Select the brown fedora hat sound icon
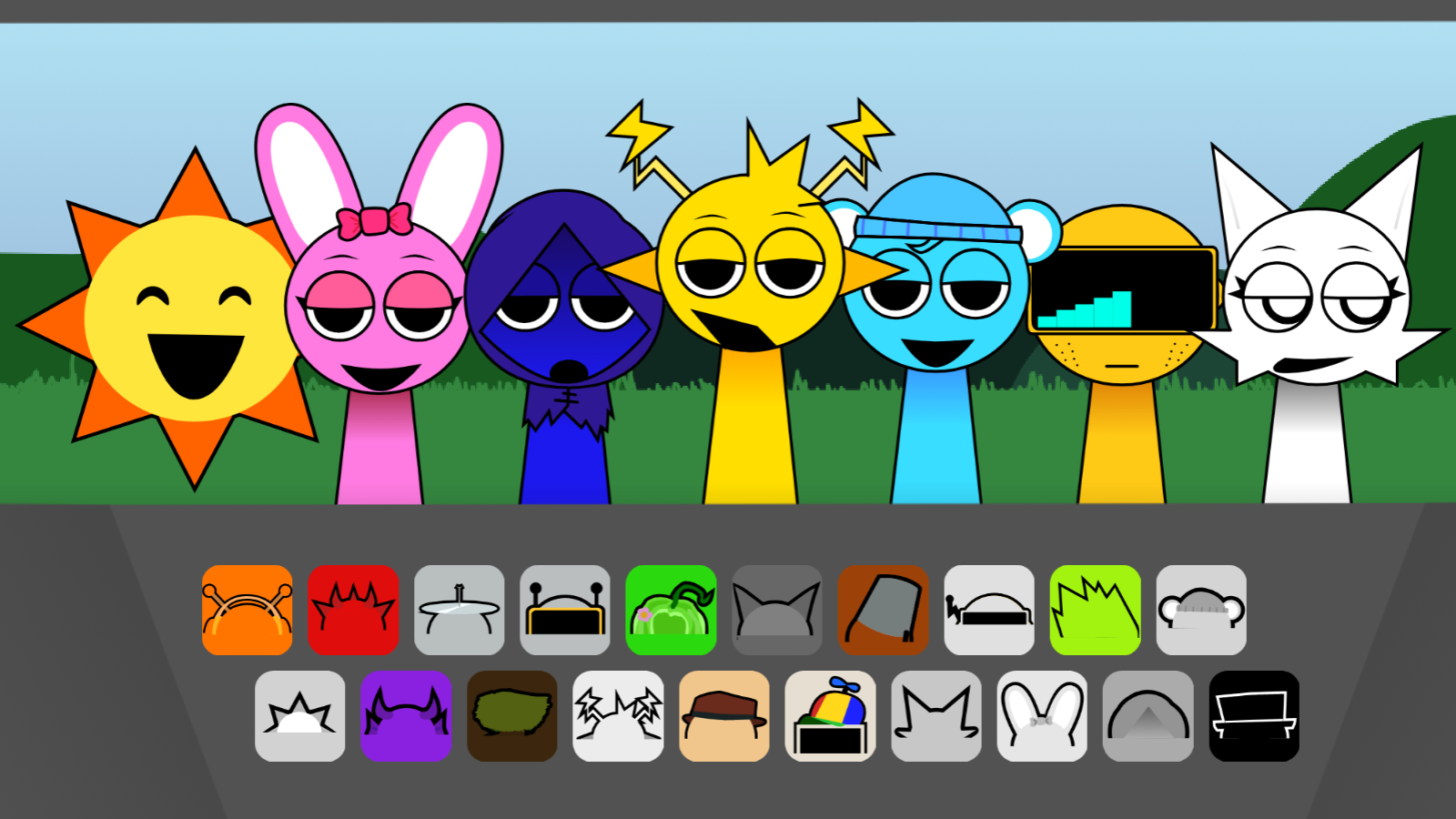This screenshot has width=1456, height=819. click(724, 714)
